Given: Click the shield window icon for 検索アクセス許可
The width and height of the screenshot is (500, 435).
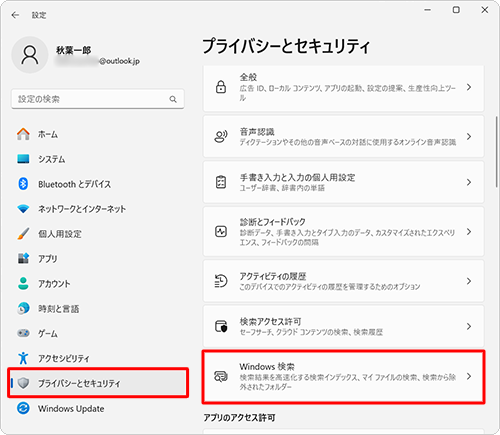Looking at the screenshot, I should [x=221, y=326].
